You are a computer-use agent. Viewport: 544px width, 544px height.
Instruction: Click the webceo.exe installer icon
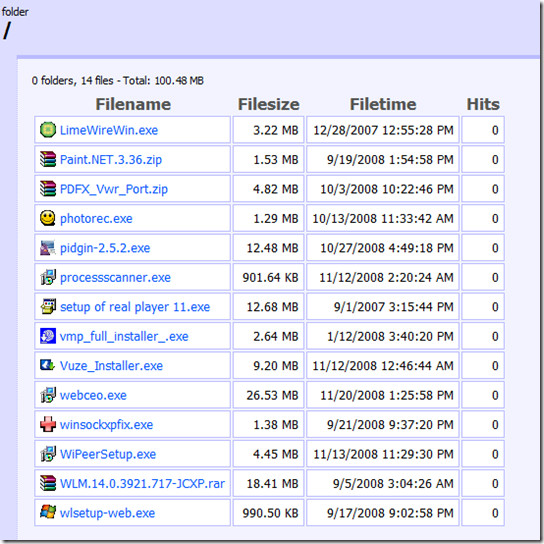(x=48, y=395)
